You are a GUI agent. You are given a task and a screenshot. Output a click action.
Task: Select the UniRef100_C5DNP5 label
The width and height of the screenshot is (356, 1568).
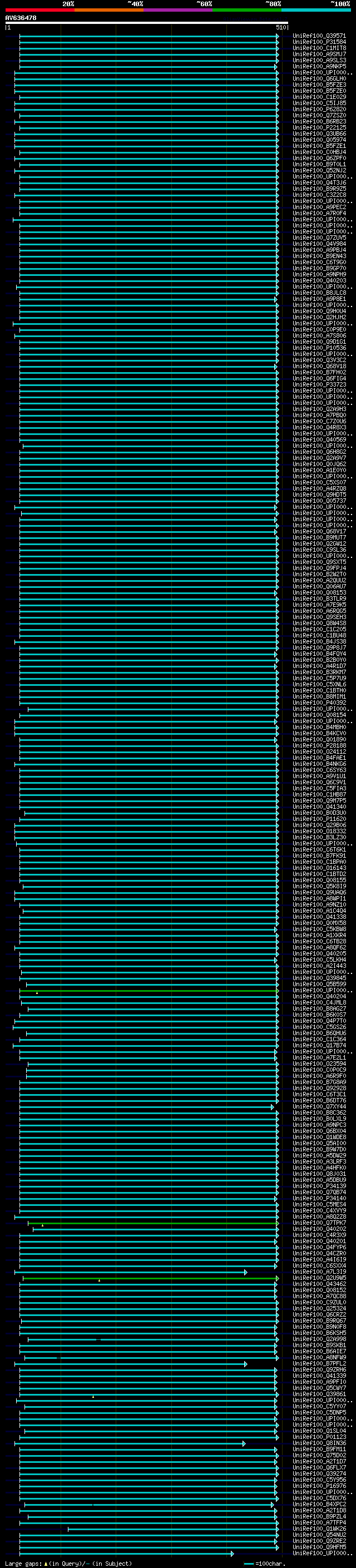pyautogui.click(x=319, y=1412)
